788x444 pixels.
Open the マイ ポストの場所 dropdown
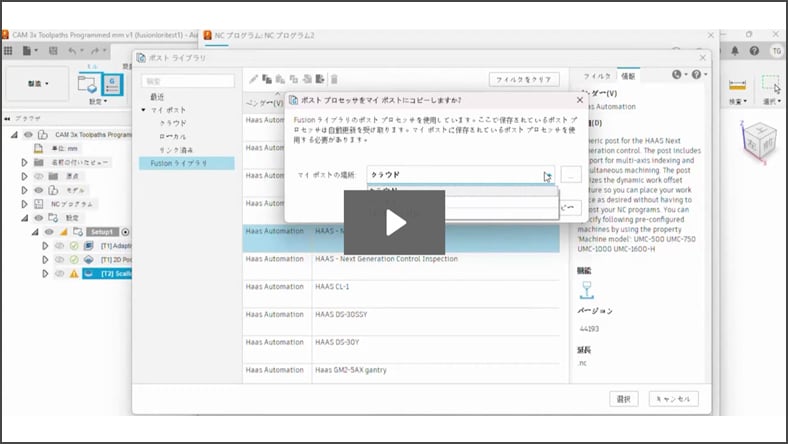pos(460,175)
